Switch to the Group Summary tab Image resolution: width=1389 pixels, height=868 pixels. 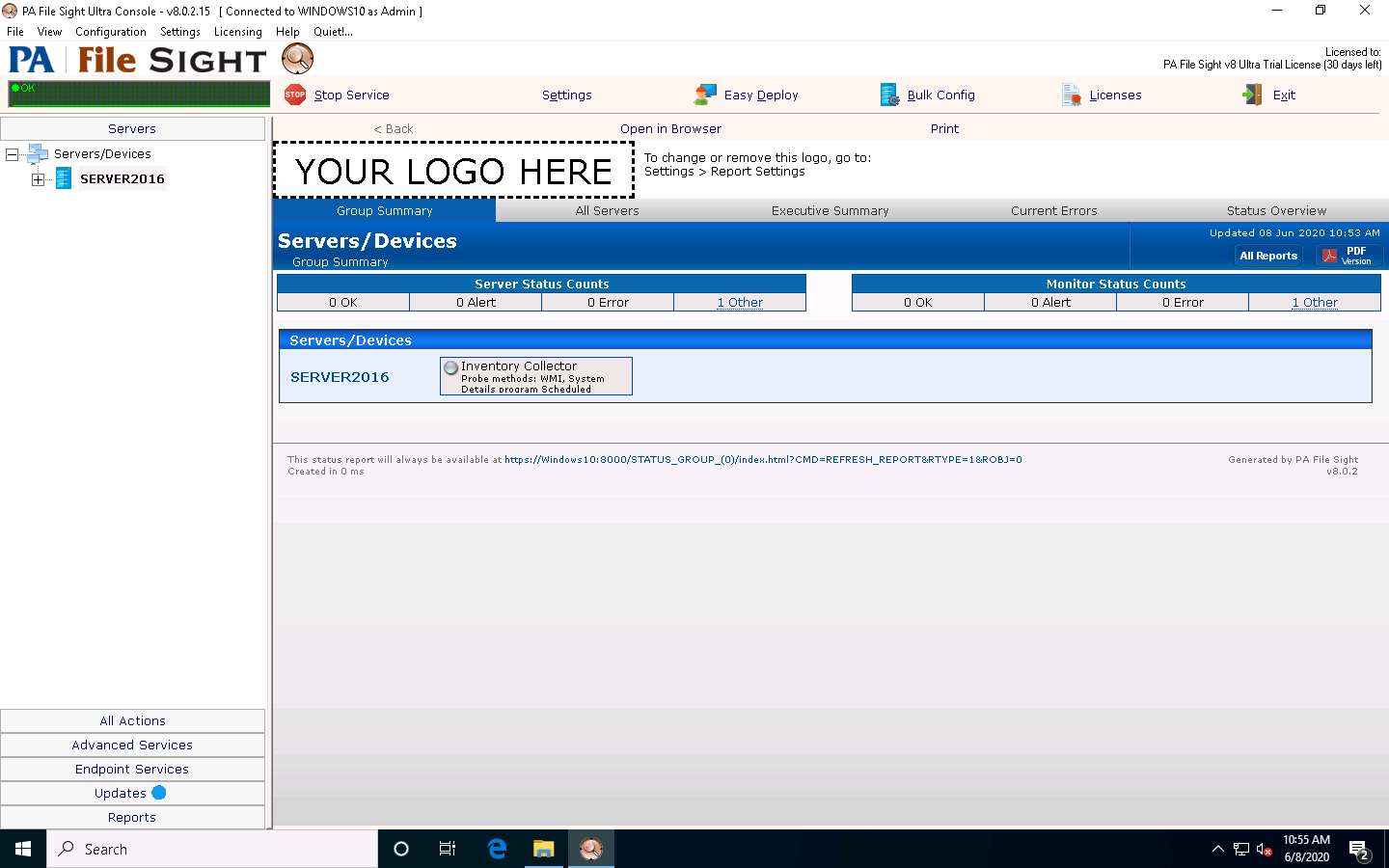click(385, 210)
